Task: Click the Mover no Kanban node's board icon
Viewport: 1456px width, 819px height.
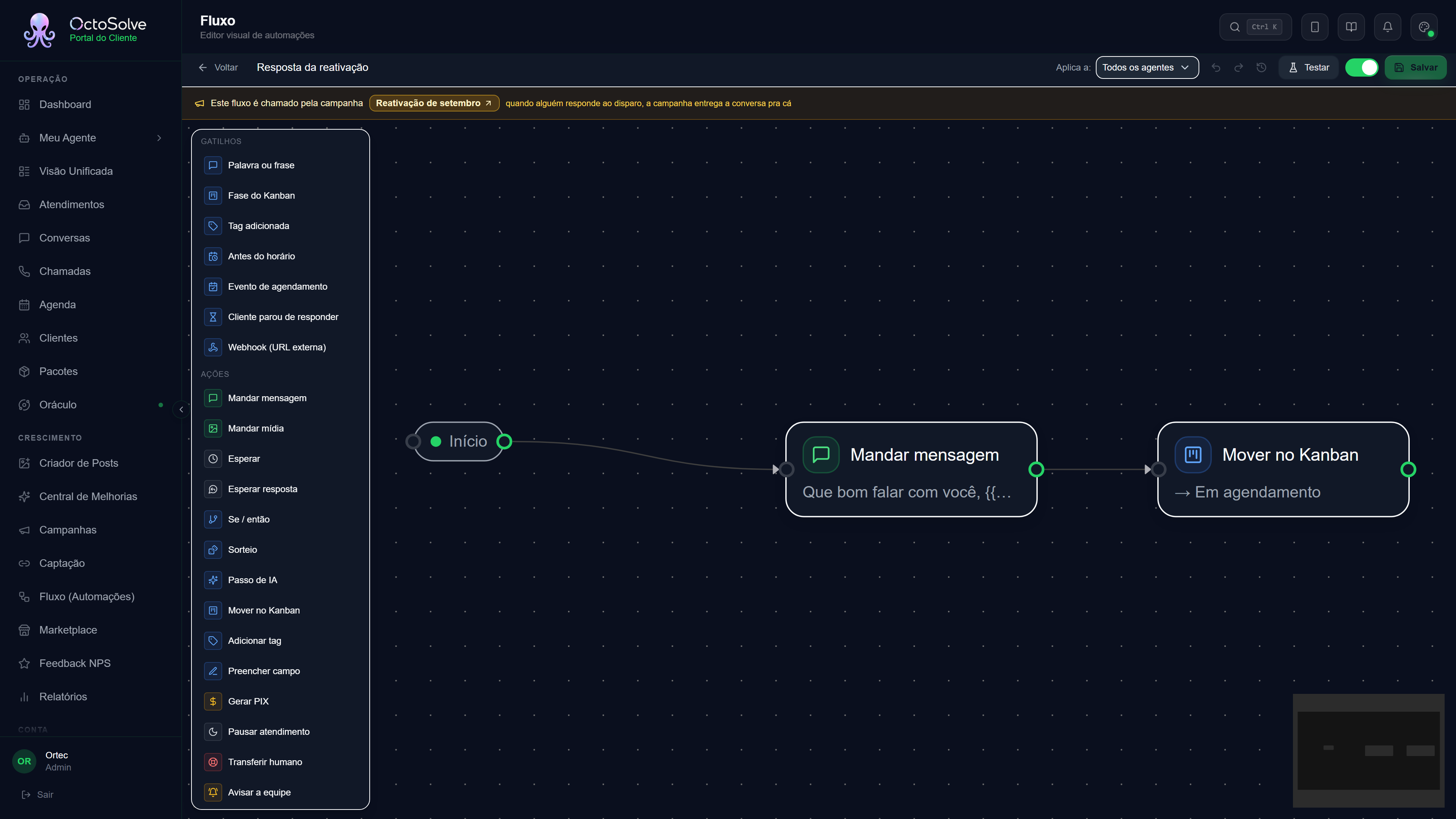Action: pyautogui.click(x=1192, y=455)
